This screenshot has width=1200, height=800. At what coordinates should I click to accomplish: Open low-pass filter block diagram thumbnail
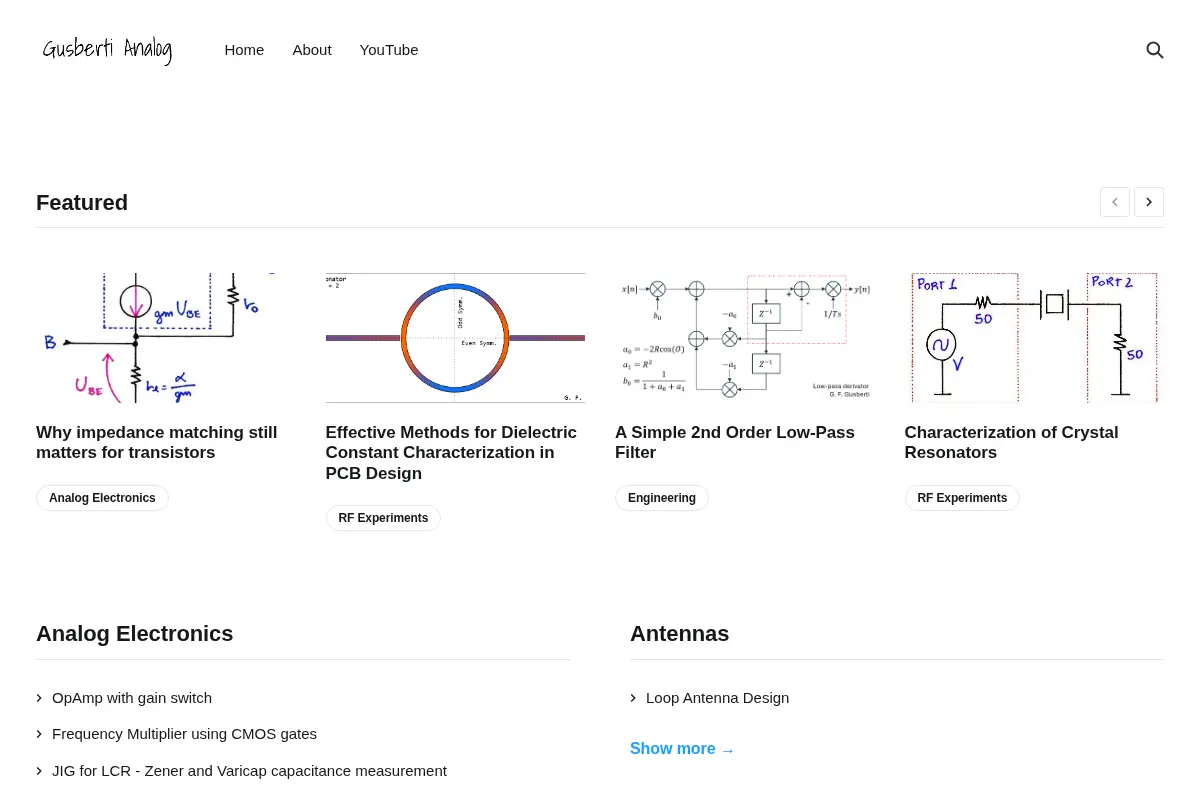[x=744, y=338]
